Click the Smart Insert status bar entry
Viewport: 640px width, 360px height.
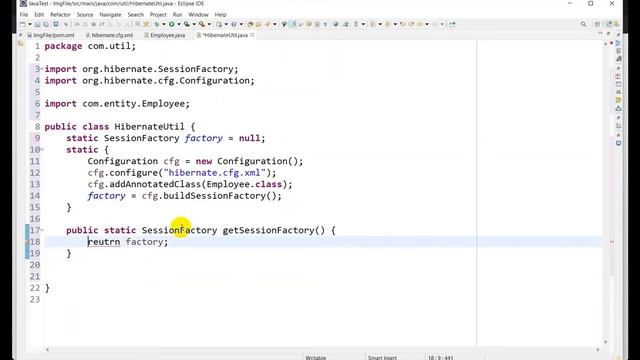click(x=382, y=358)
